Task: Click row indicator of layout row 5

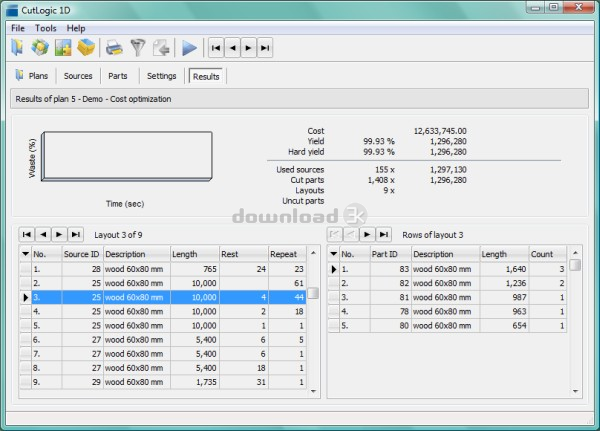Action: [25, 326]
